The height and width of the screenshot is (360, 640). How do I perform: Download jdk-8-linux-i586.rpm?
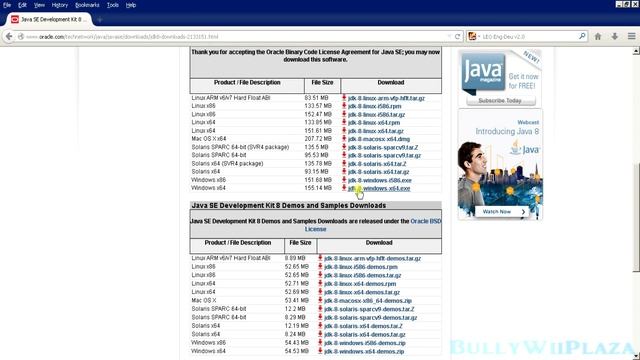click(x=374, y=106)
